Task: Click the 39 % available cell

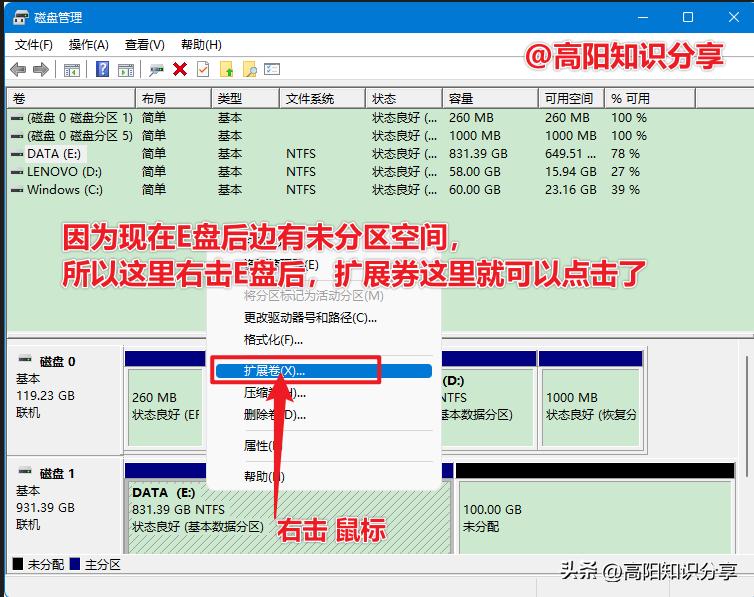Action: tap(625, 190)
